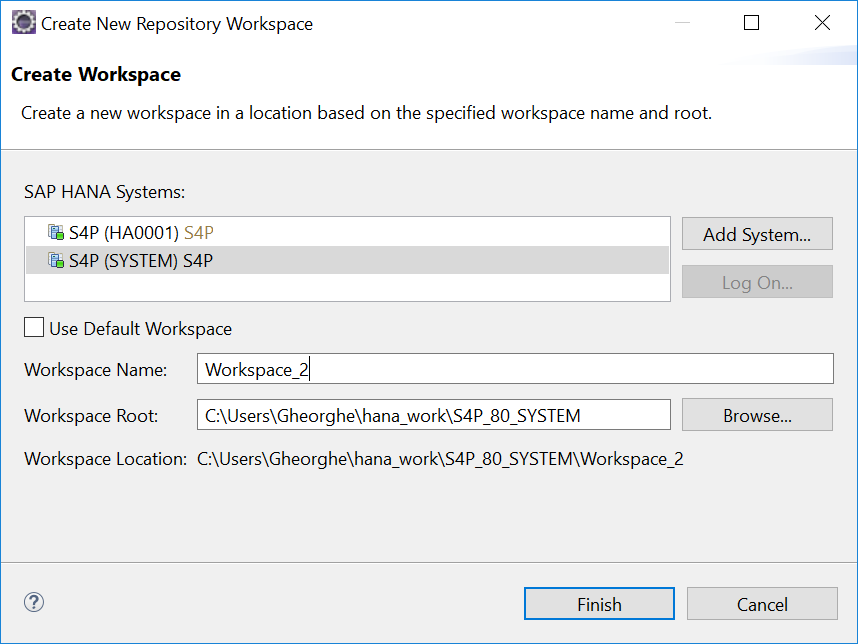Maximize the Create New Repository Workspace window
858x644 pixels.
click(751, 23)
